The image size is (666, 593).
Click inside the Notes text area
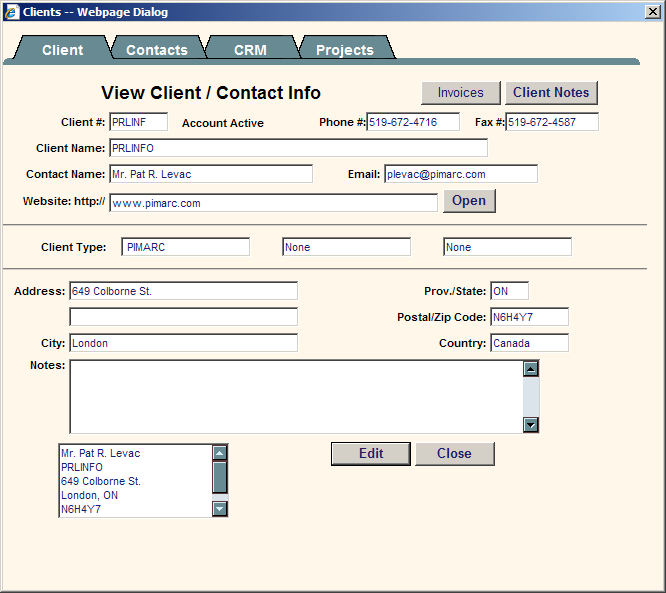point(296,397)
